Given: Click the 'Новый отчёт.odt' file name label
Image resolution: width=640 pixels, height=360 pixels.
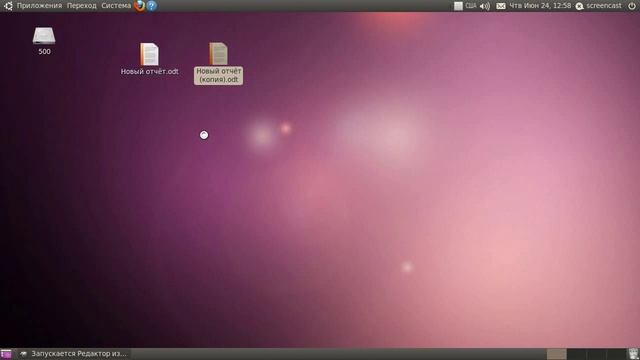Looking at the screenshot, I should tap(149, 71).
